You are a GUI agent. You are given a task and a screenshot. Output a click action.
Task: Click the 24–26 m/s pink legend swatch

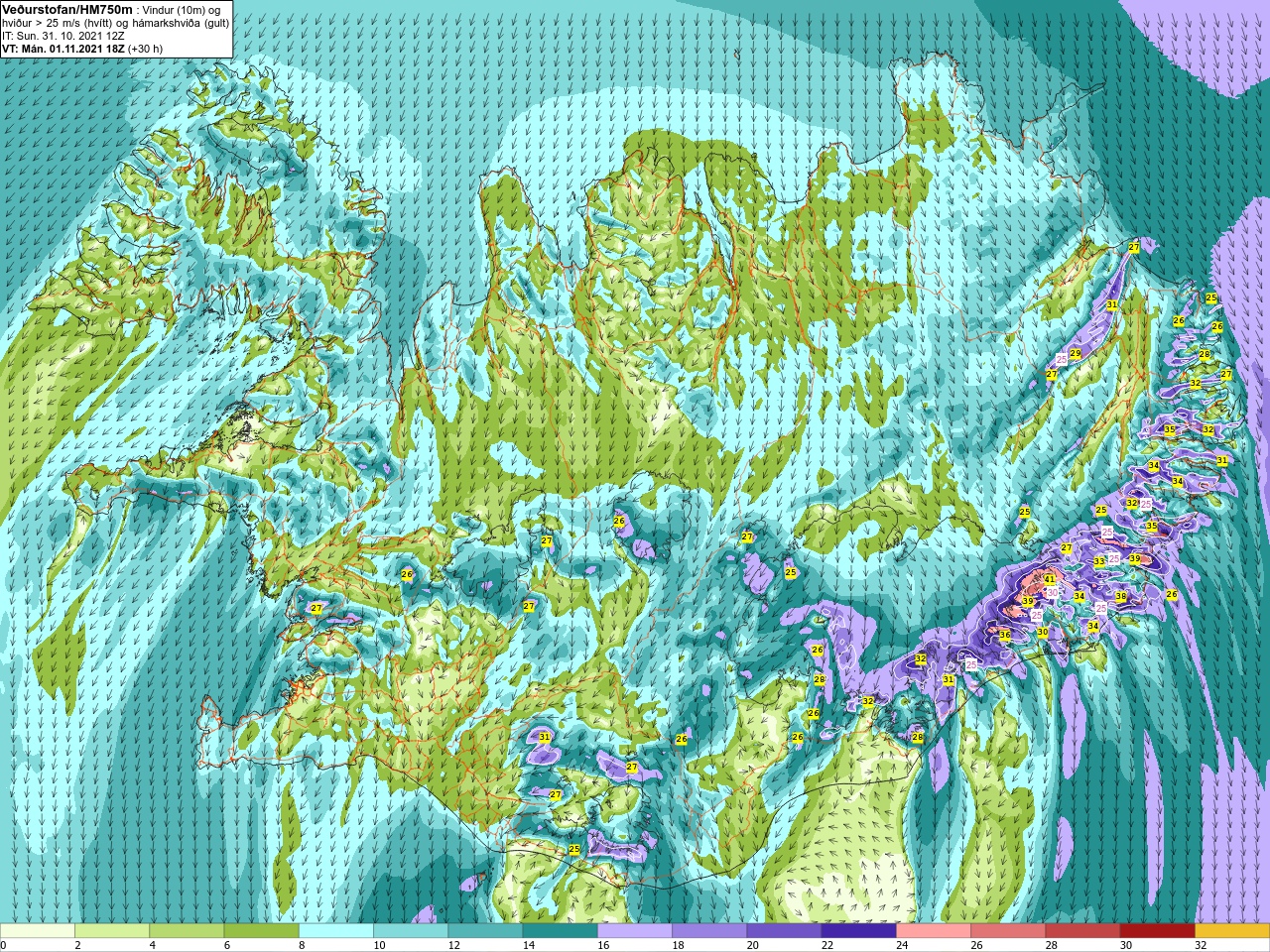point(934,931)
